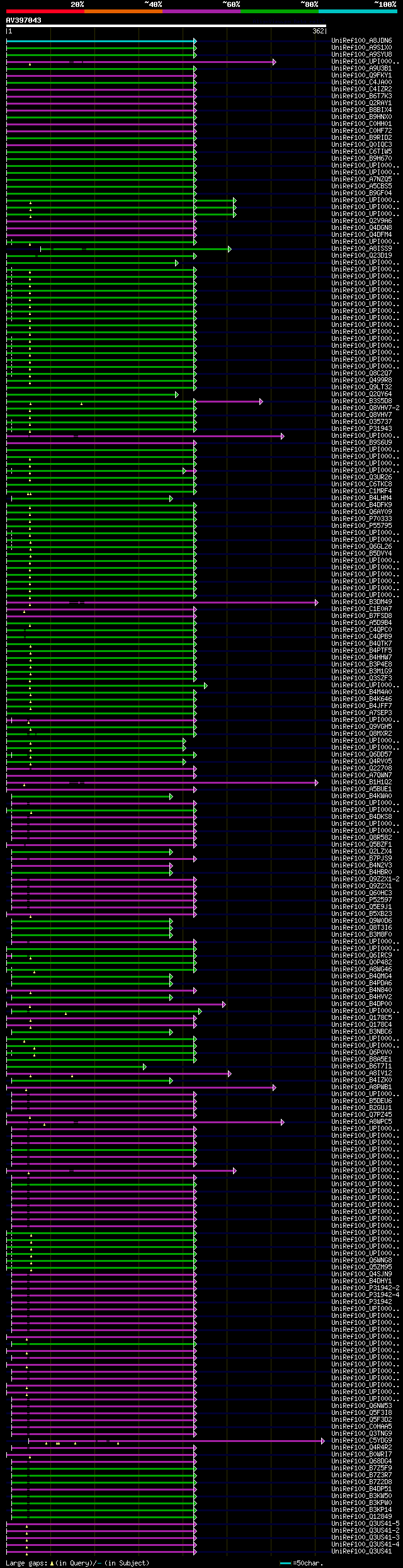Select hit UniRef100_C1E0A7
This screenshot has width=403, height=1568.
tap(361, 609)
